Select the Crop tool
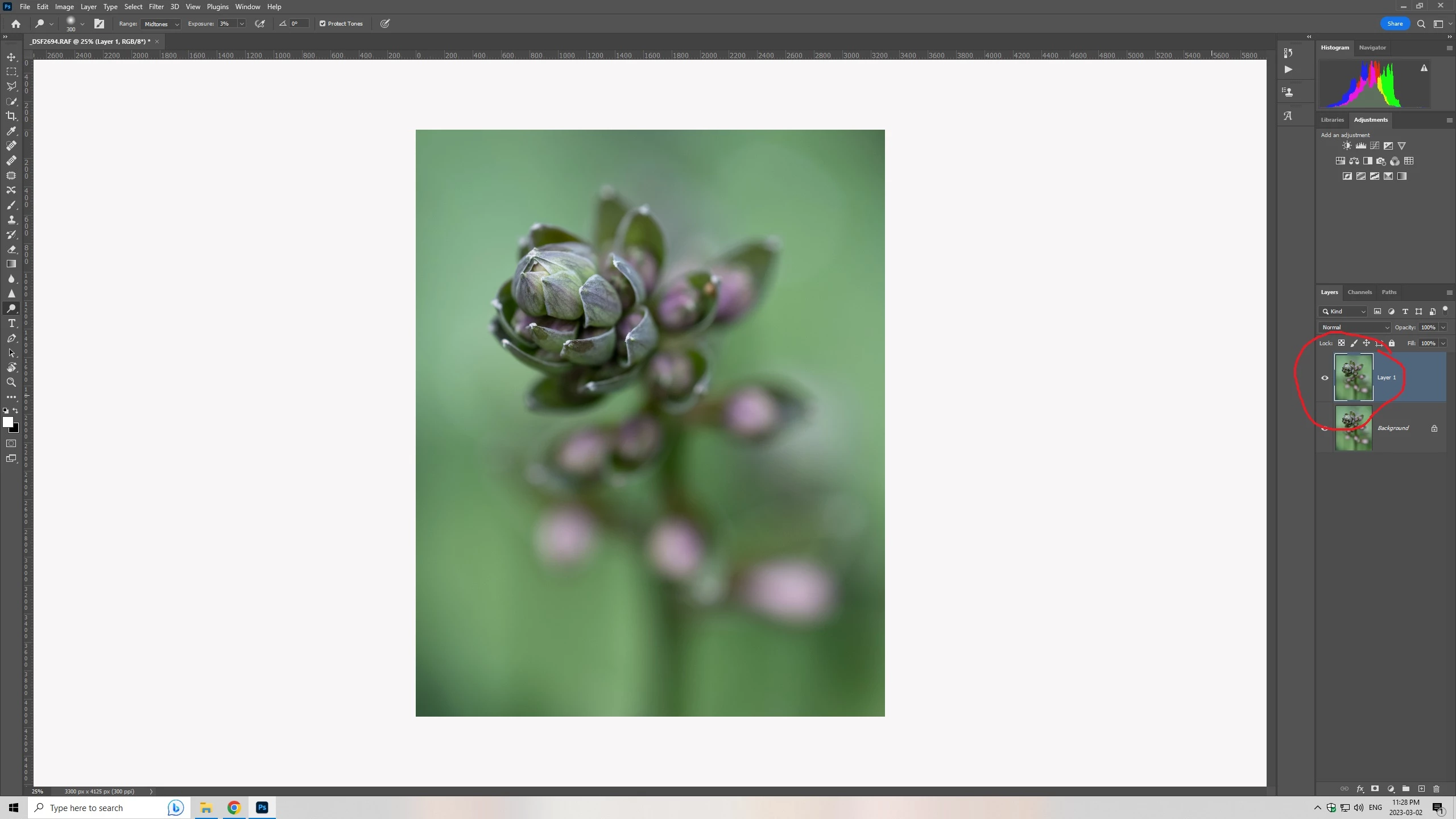This screenshot has width=1456, height=819. click(11, 116)
